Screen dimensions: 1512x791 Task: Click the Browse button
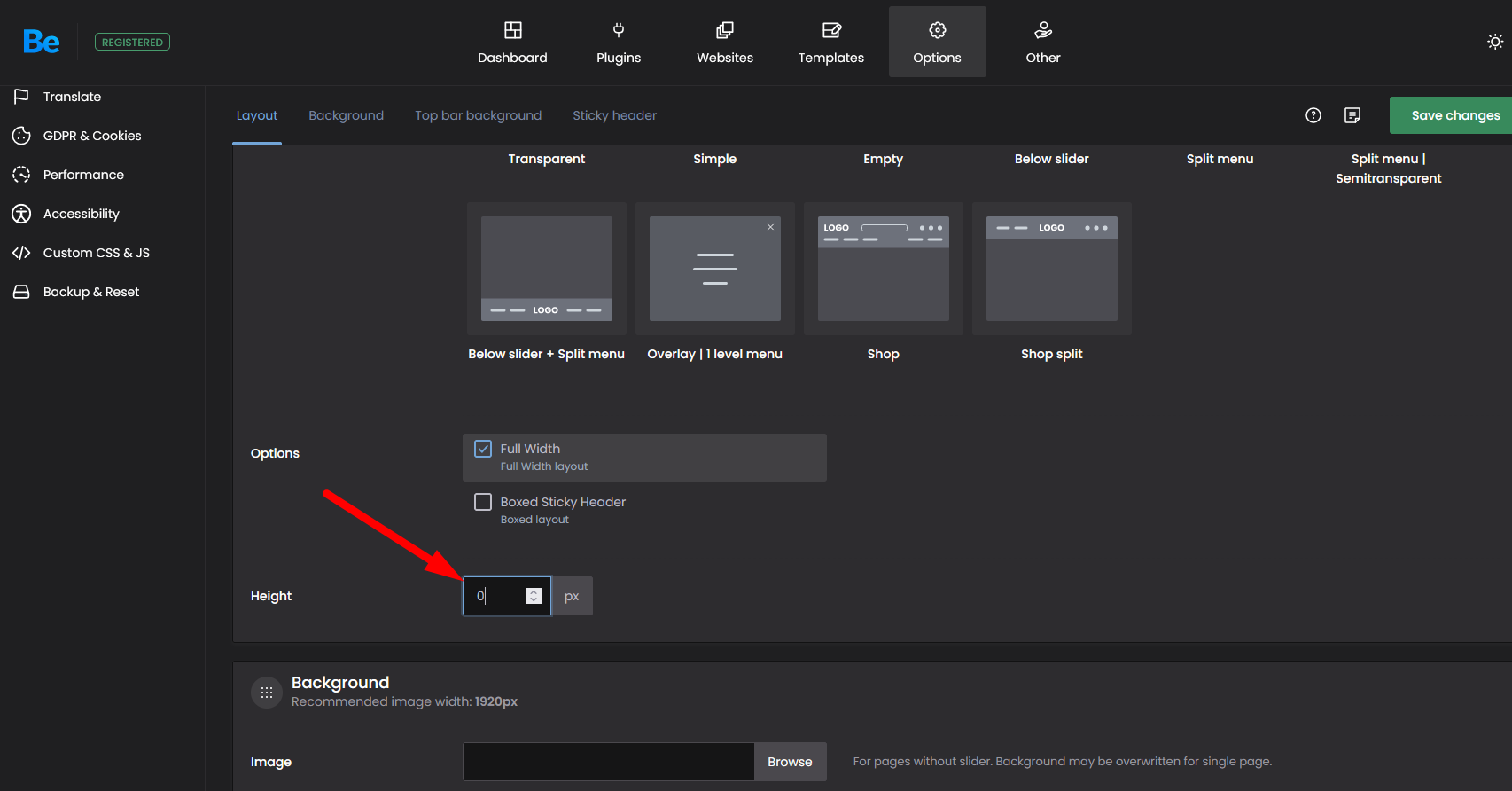click(791, 762)
